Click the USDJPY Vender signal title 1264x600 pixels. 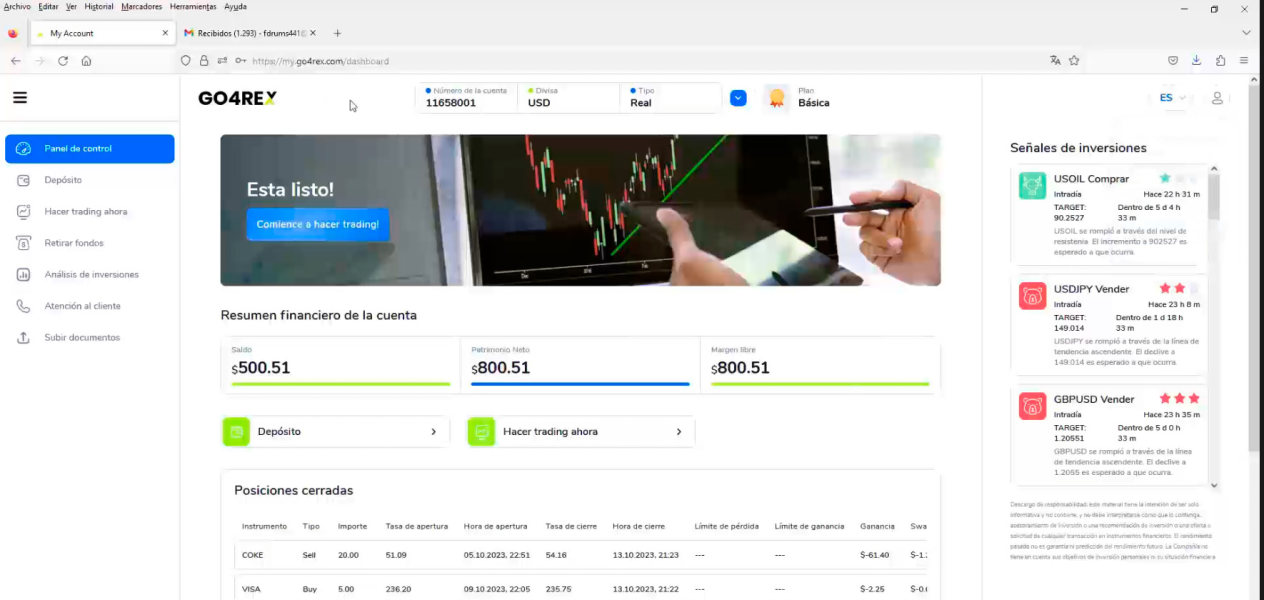[x=1091, y=289]
